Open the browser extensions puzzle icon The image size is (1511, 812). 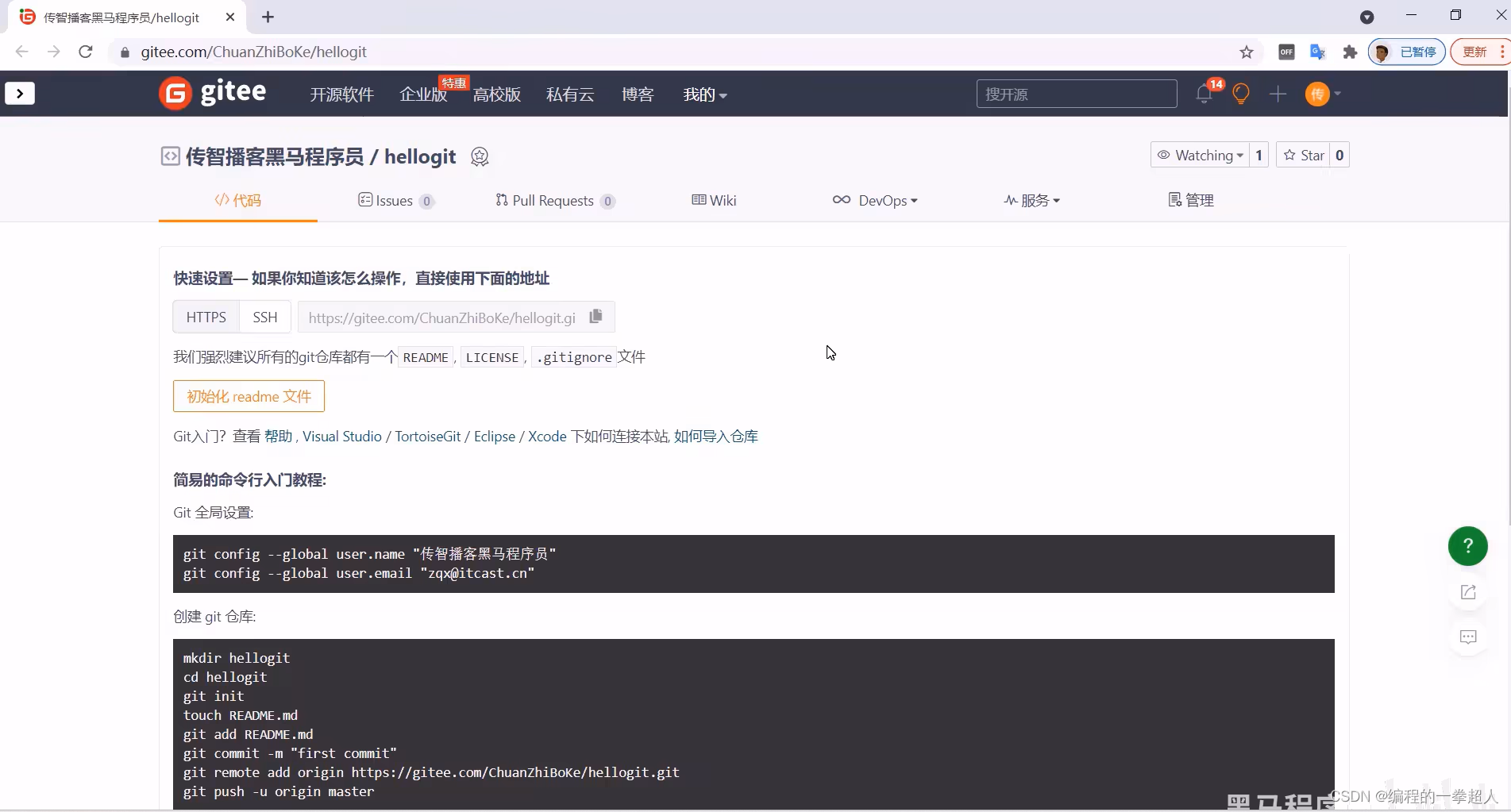coord(1350,52)
